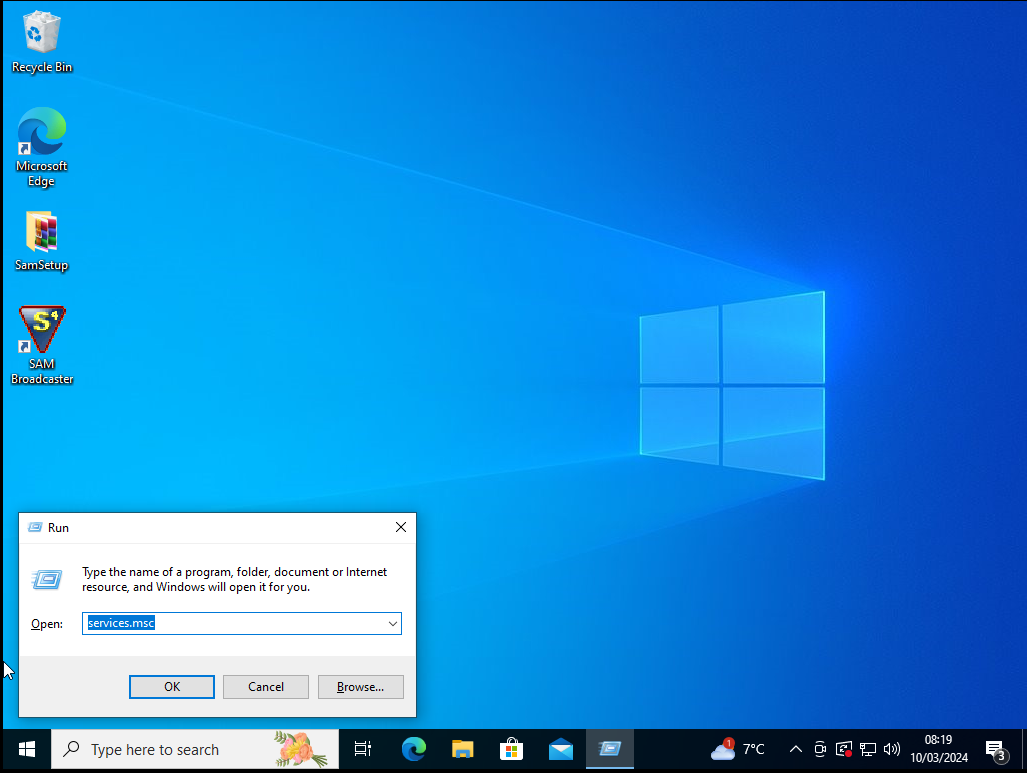Open Microsoft Store from the taskbar
The width and height of the screenshot is (1027, 773).
511,749
